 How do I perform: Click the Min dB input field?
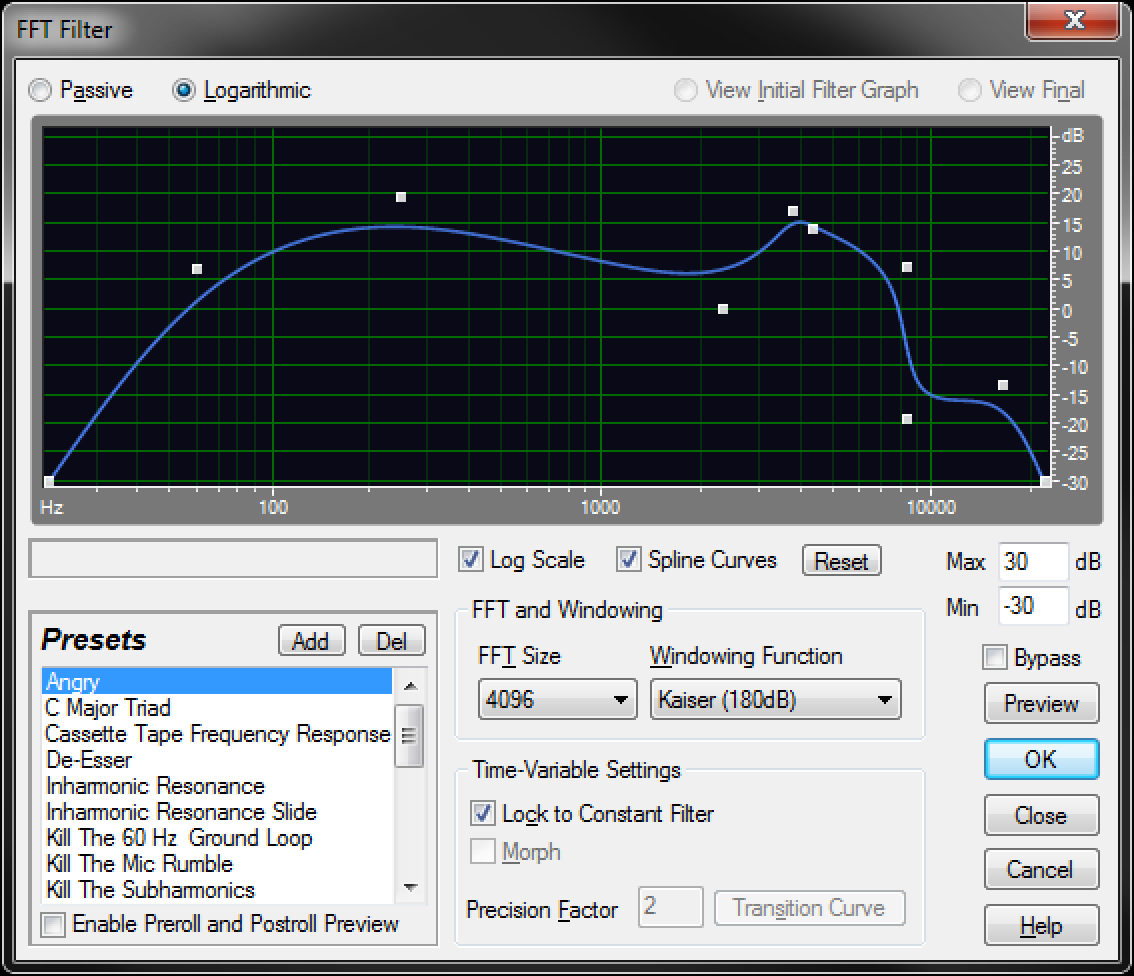[x=1032, y=606]
